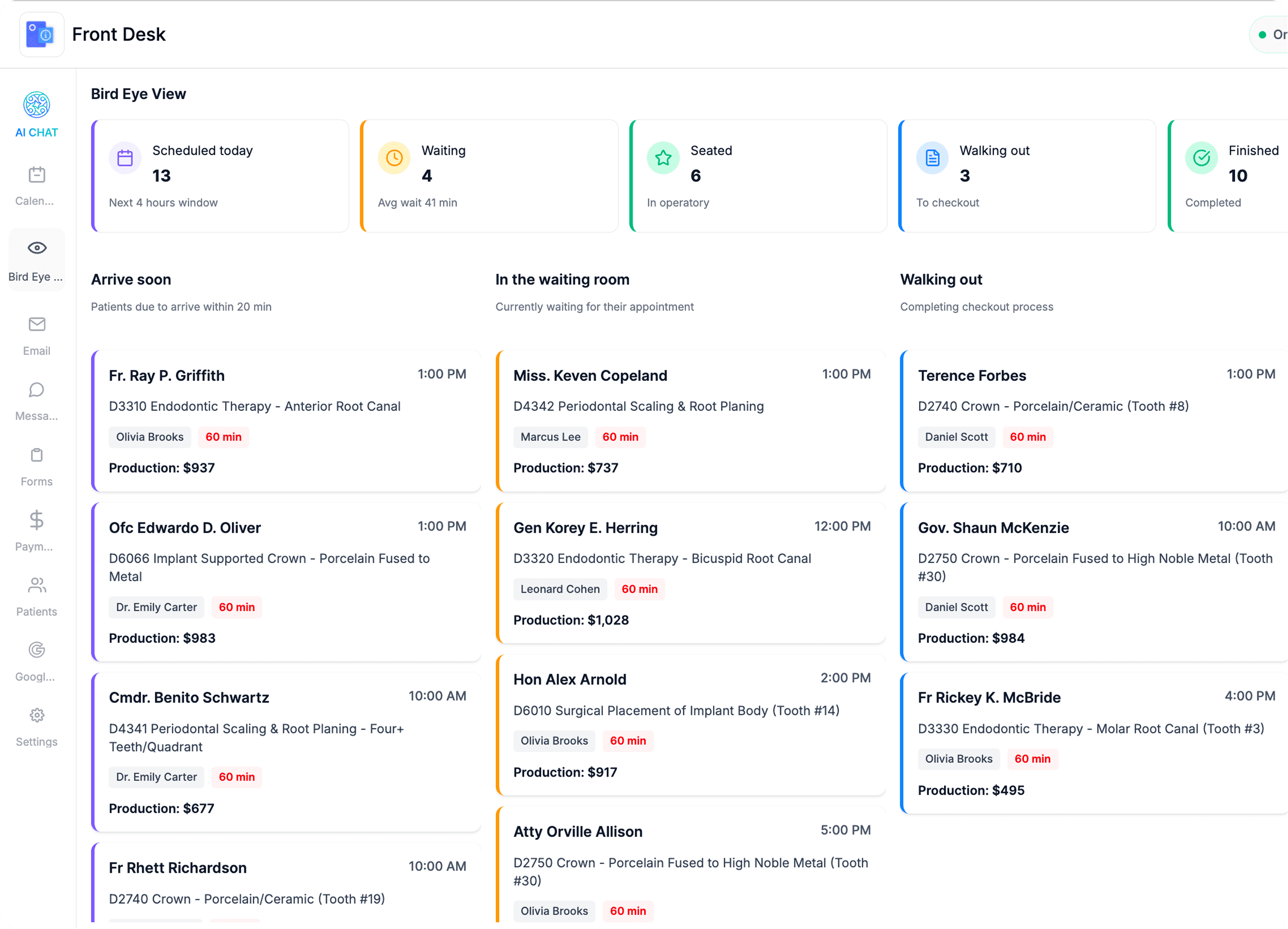This screenshot has height=929, width=1288.
Task: Open the Google sidebar icon
Action: point(36,650)
